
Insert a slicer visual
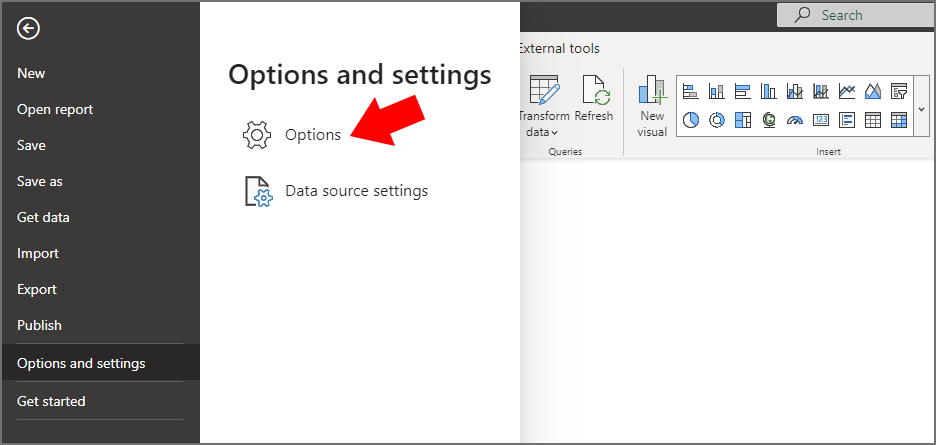click(899, 91)
